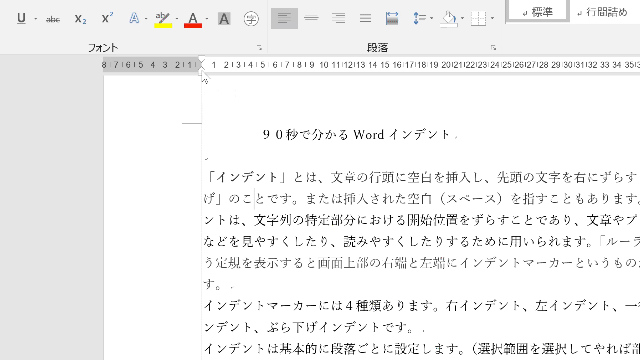Click line beginning 'ントは、文字列の特定部分'
This screenshot has width=640, height=360.
422,220
